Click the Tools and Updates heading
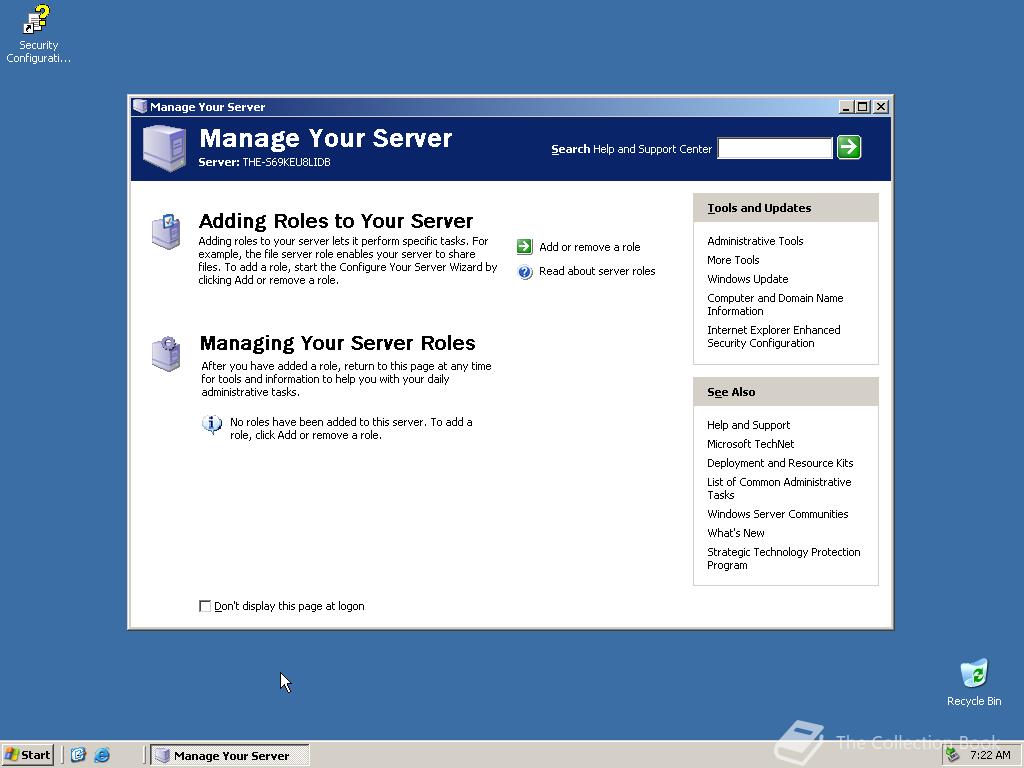Screen dimensions: 1024x768 click(759, 208)
